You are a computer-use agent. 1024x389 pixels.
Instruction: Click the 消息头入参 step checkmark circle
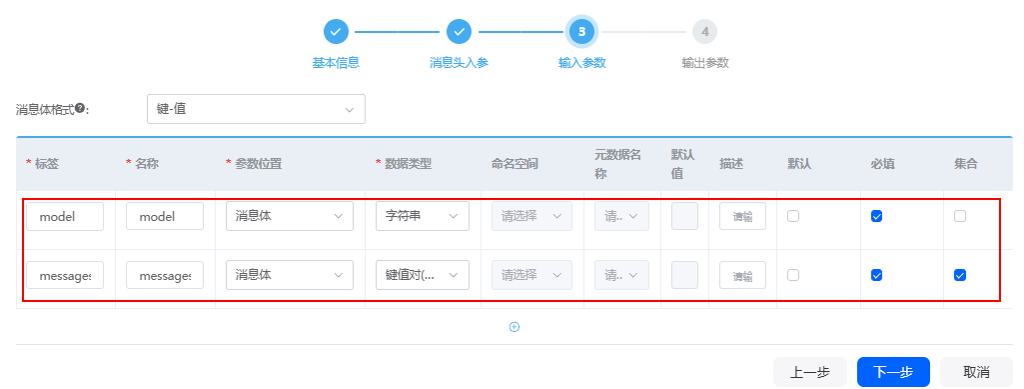(x=459, y=31)
